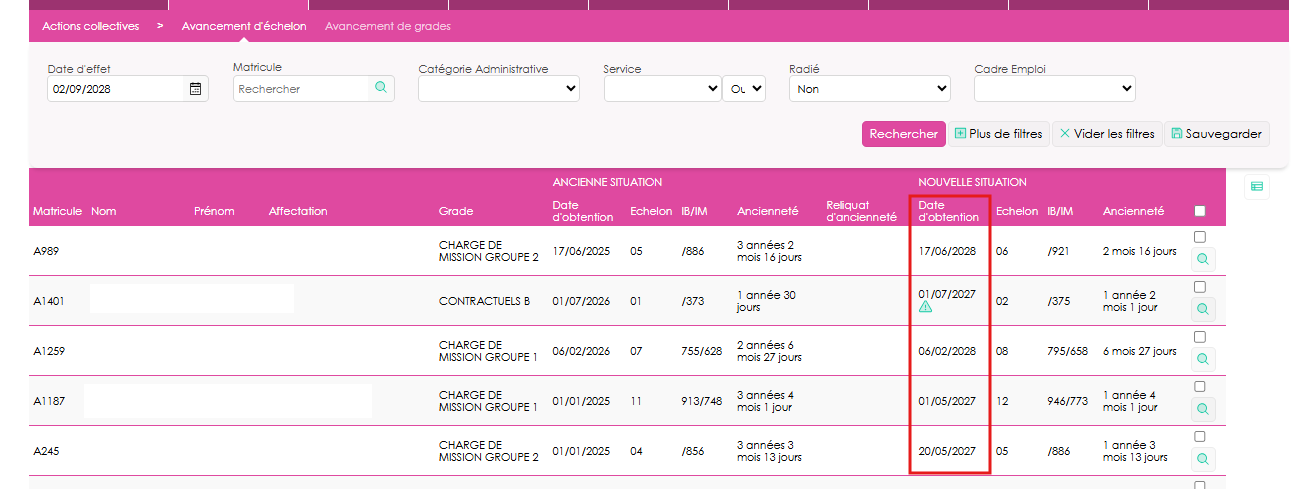The height and width of the screenshot is (489, 1298).
Task: Select matricule cell A1187
Action: (49, 401)
